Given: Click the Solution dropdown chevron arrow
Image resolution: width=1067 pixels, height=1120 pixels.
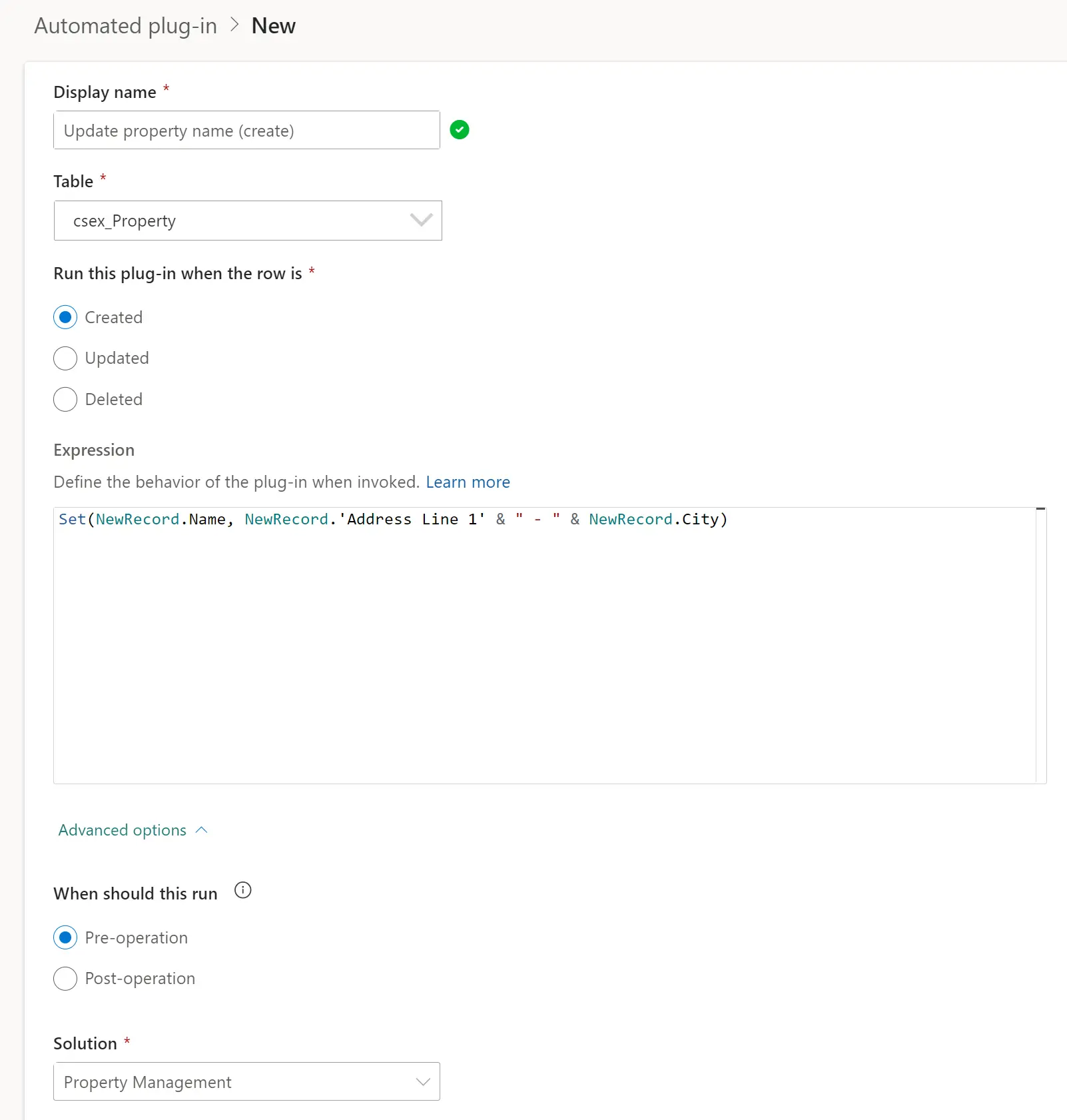Looking at the screenshot, I should (x=422, y=1081).
